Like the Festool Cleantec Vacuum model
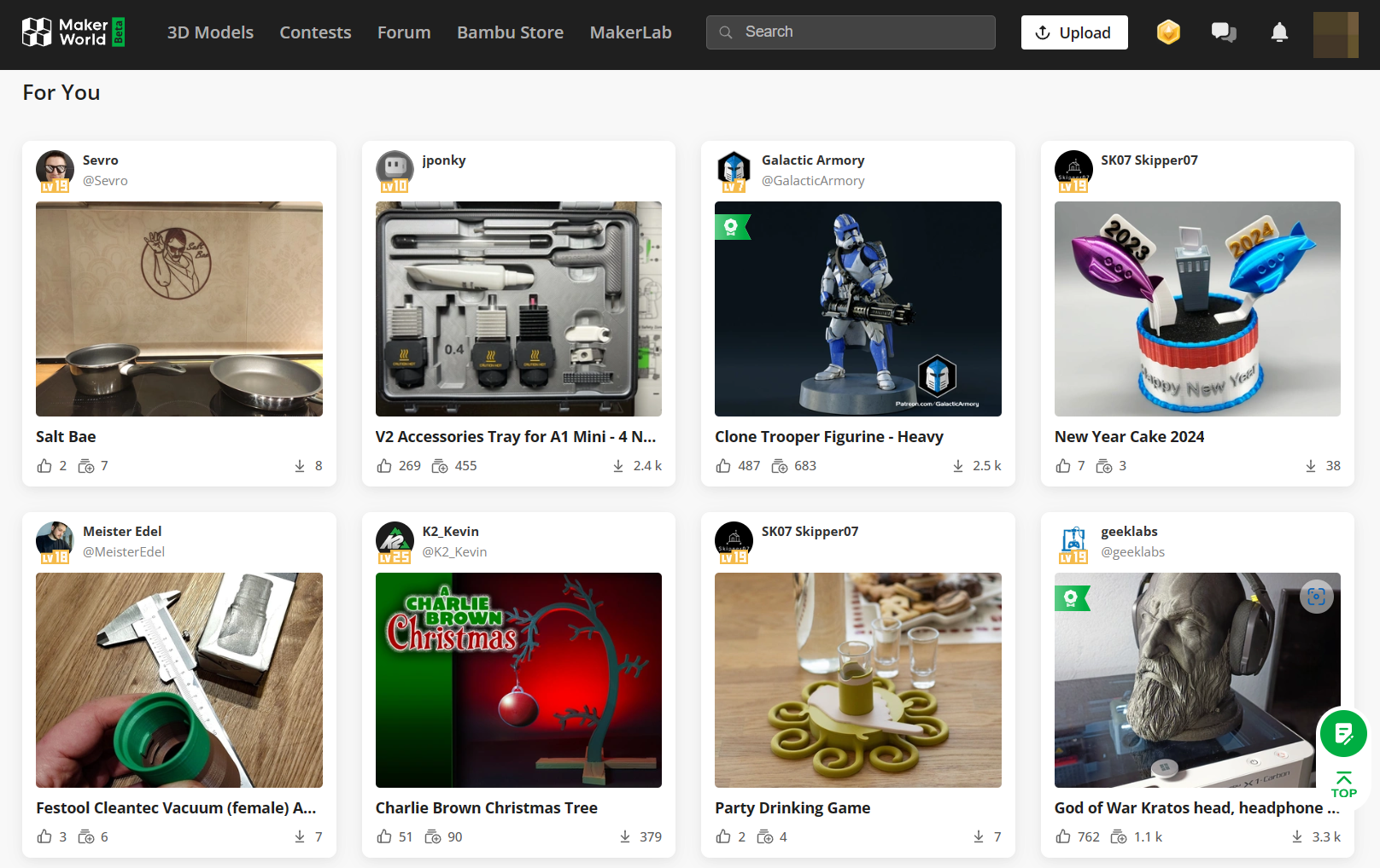Screen dimensions: 1380x868 coord(44,837)
